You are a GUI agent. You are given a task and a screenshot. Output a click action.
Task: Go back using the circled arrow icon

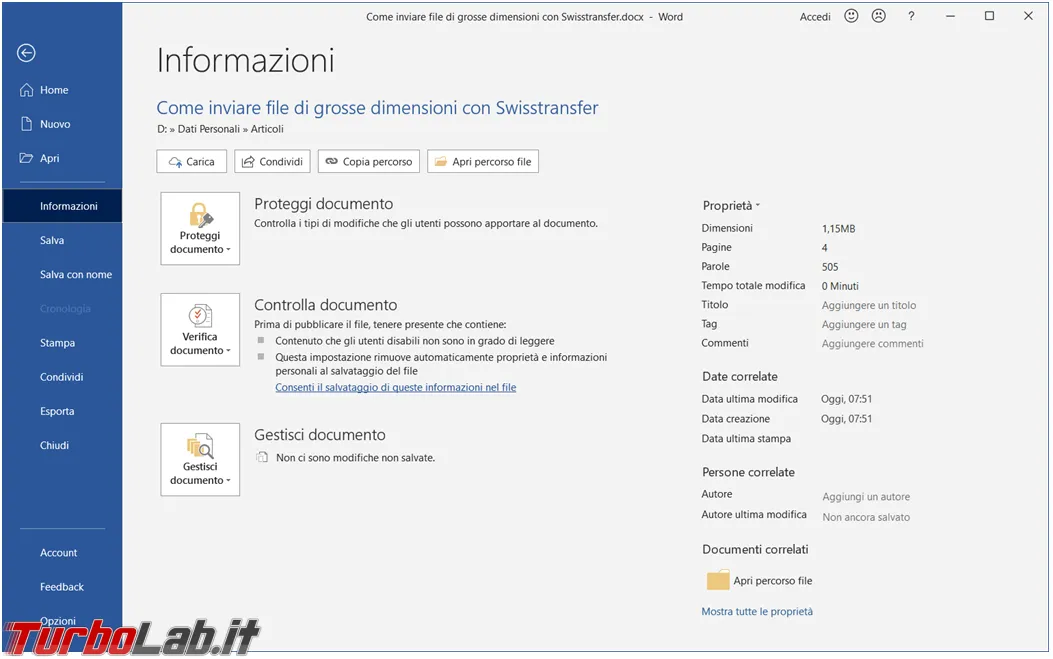point(26,53)
